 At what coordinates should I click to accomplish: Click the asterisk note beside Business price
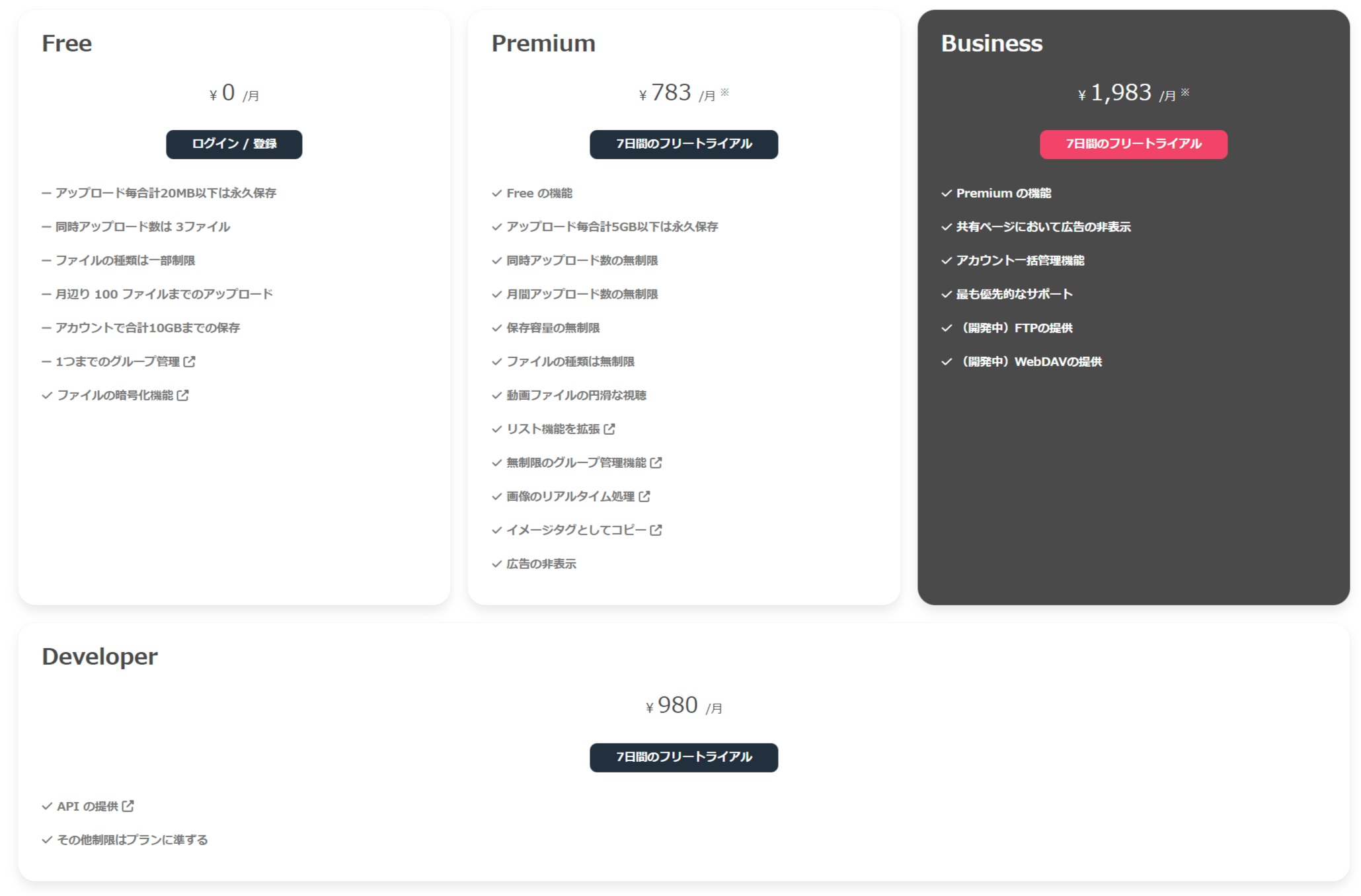pyautogui.click(x=1185, y=93)
